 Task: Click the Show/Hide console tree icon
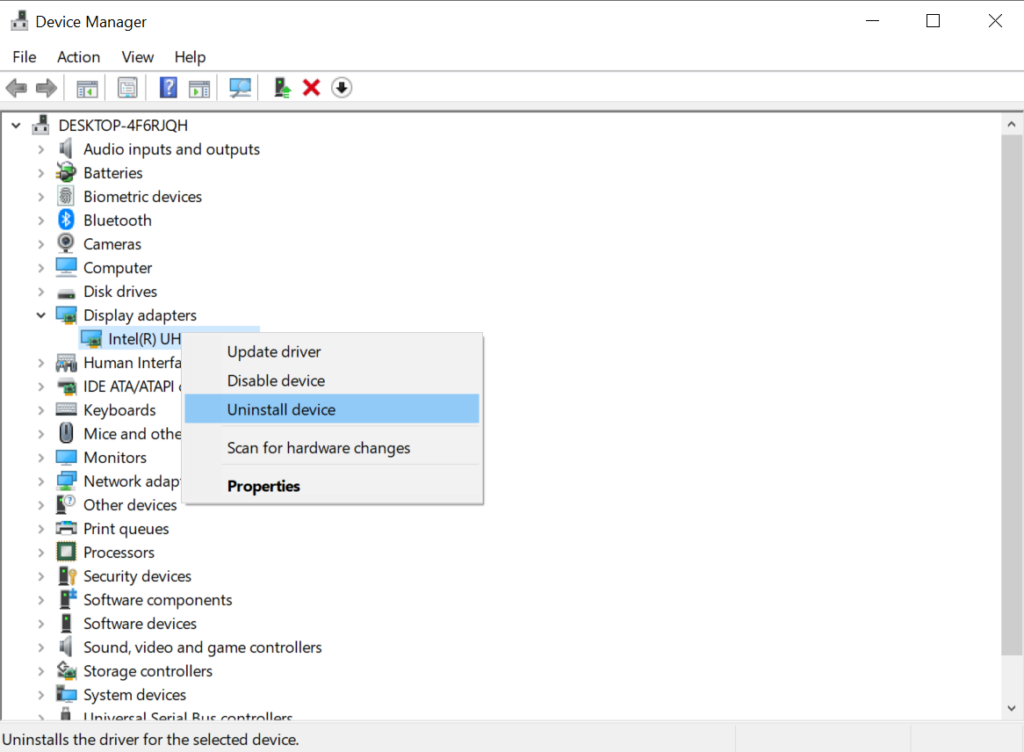pos(87,88)
